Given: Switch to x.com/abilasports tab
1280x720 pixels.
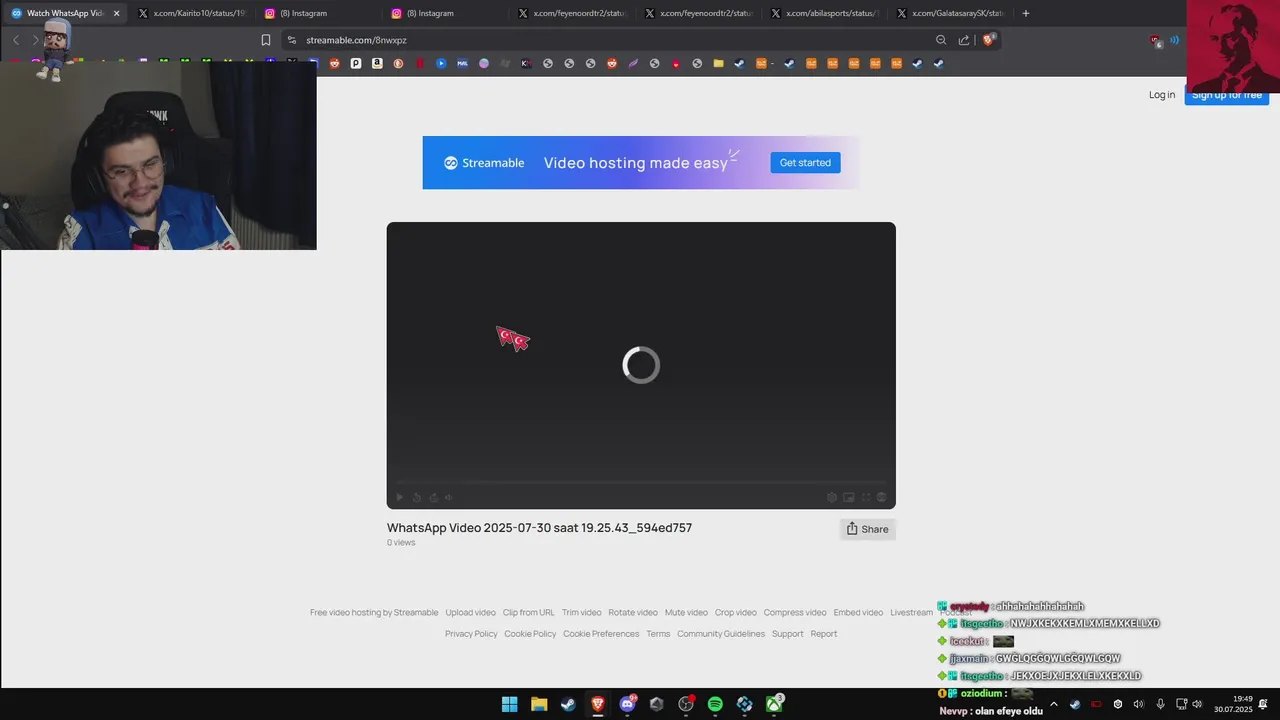Looking at the screenshot, I should click(823, 13).
